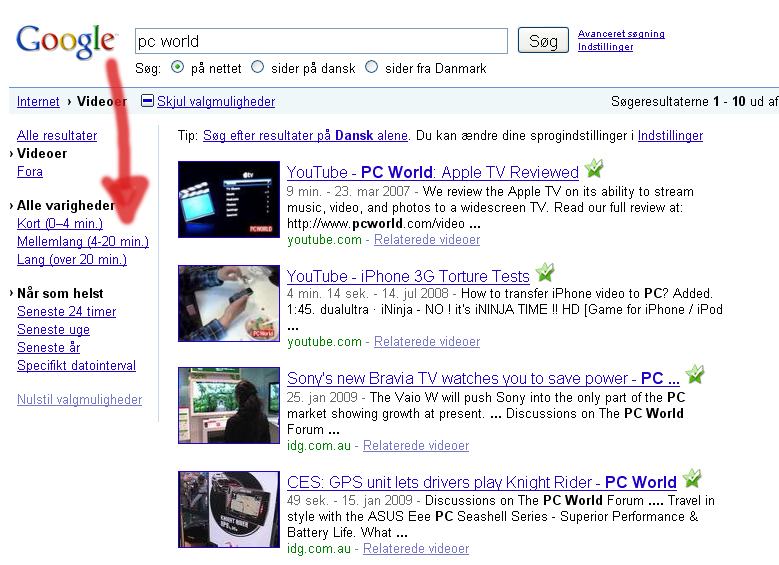Click star icon beside Apple TV Reviewed result
Viewport: 779px width, 565px height.
(x=594, y=169)
